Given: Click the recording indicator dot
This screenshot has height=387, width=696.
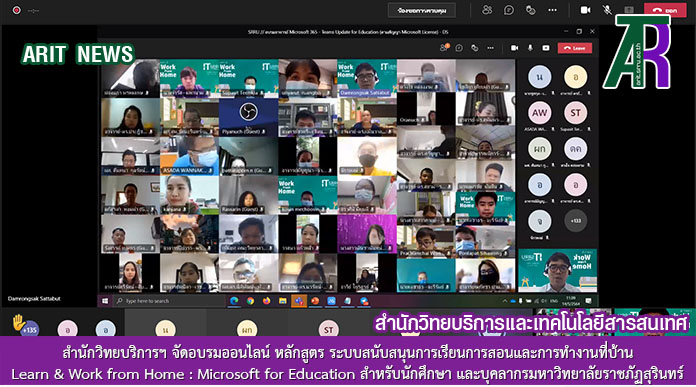Looking at the screenshot, I should point(16,10).
